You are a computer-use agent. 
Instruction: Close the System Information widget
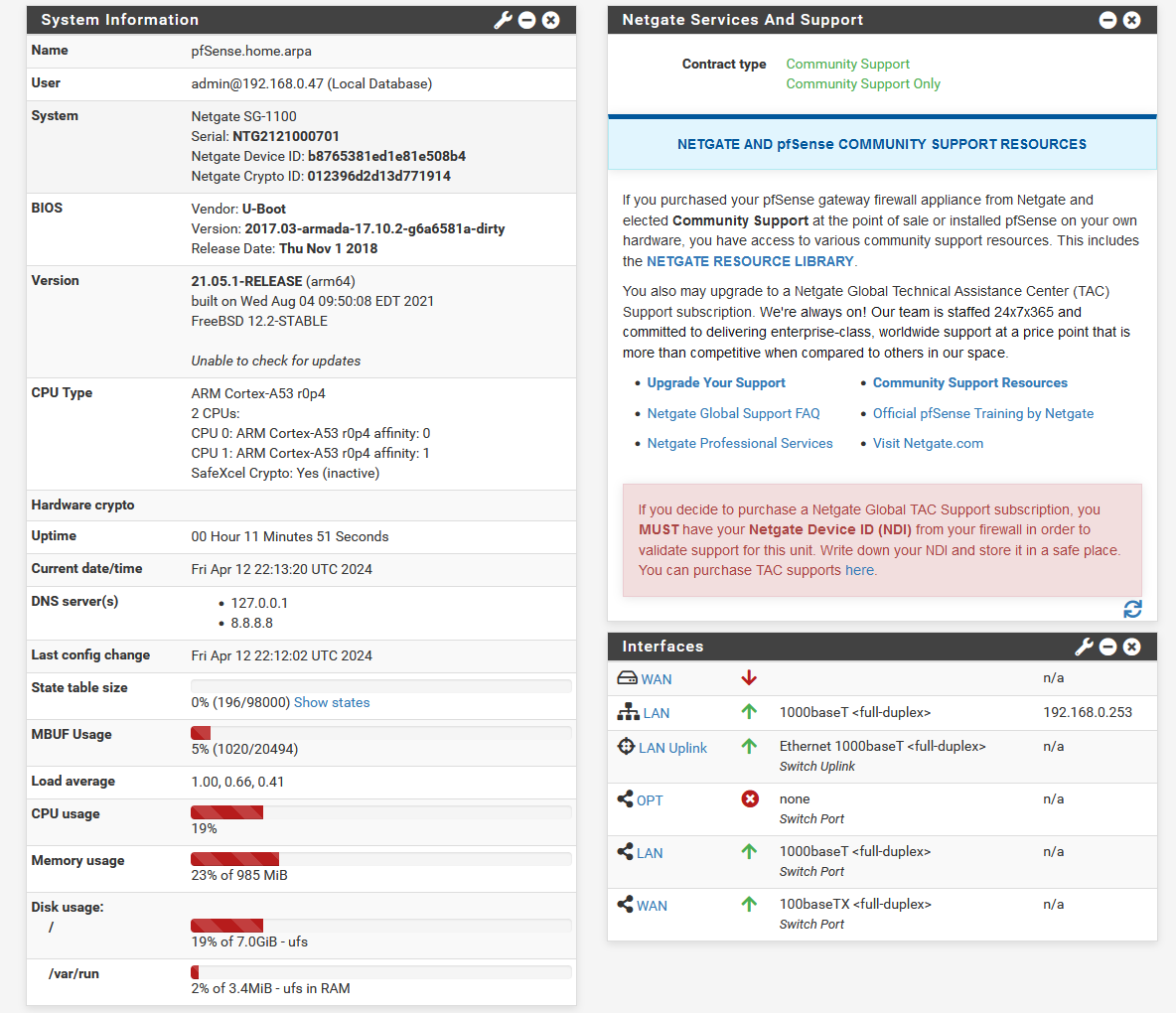point(551,20)
